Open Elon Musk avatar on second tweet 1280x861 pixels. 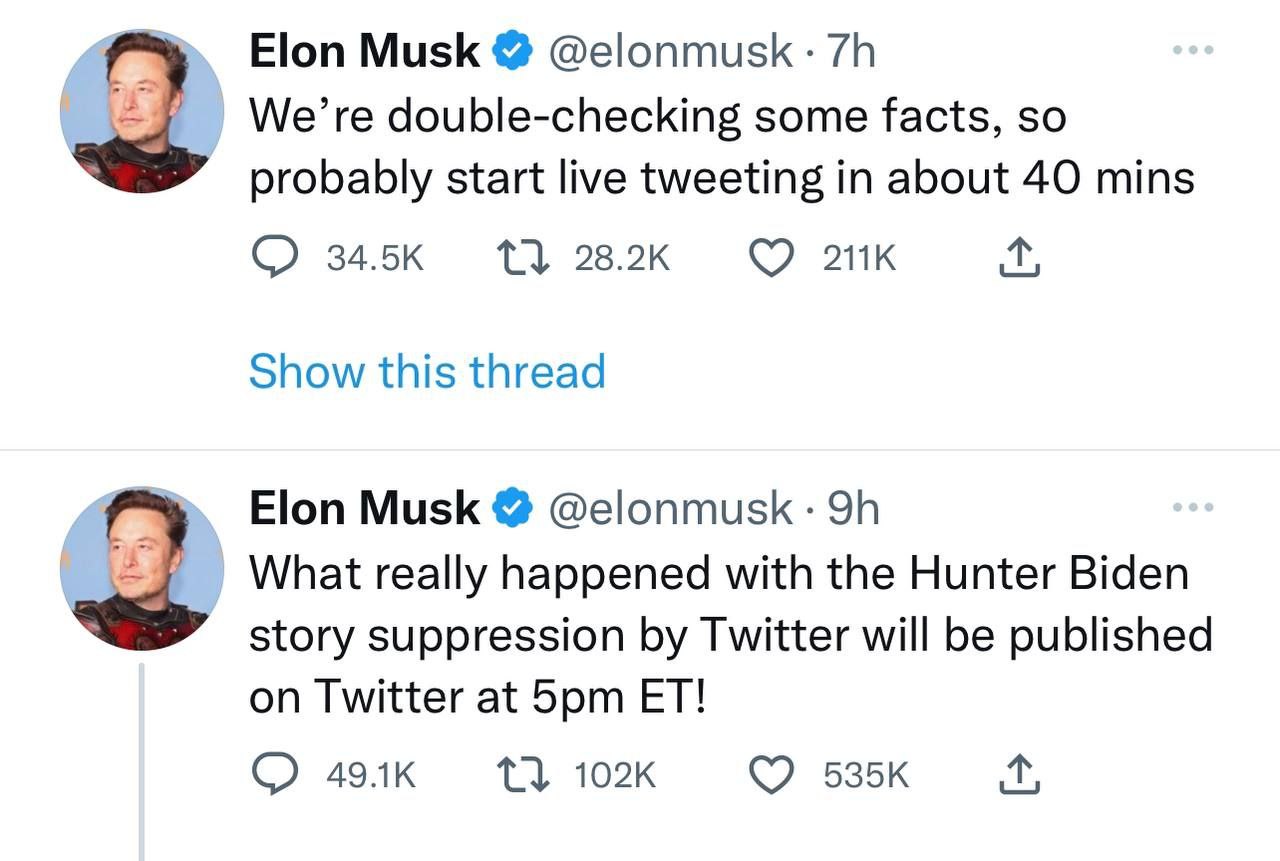click(141, 568)
